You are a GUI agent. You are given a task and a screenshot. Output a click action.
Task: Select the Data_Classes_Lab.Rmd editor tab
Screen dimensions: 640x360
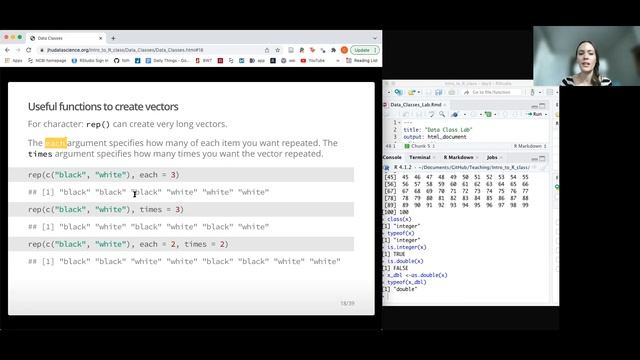[x=416, y=105]
